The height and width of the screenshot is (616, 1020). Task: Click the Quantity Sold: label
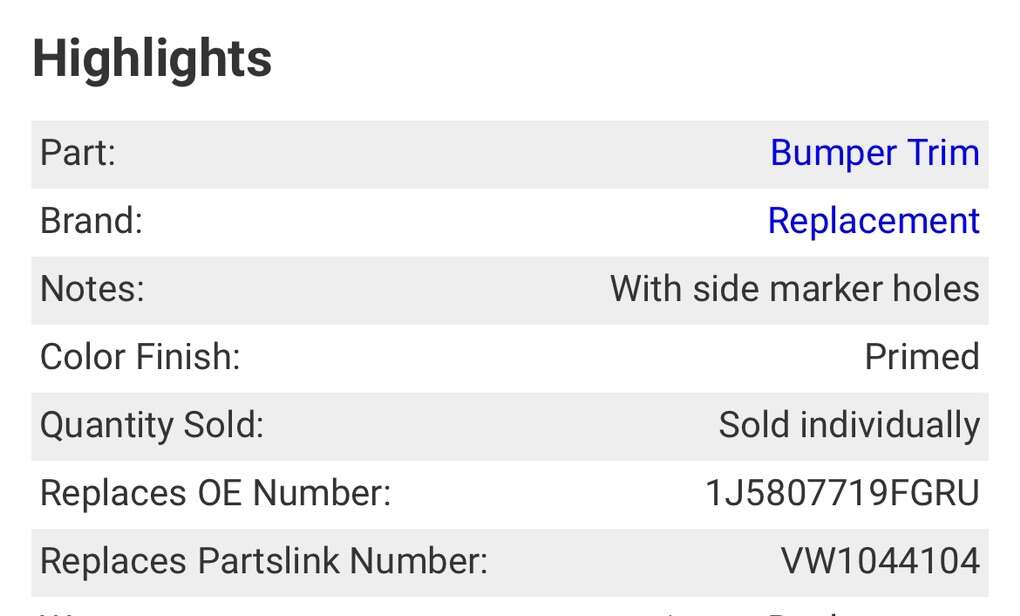coord(151,425)
